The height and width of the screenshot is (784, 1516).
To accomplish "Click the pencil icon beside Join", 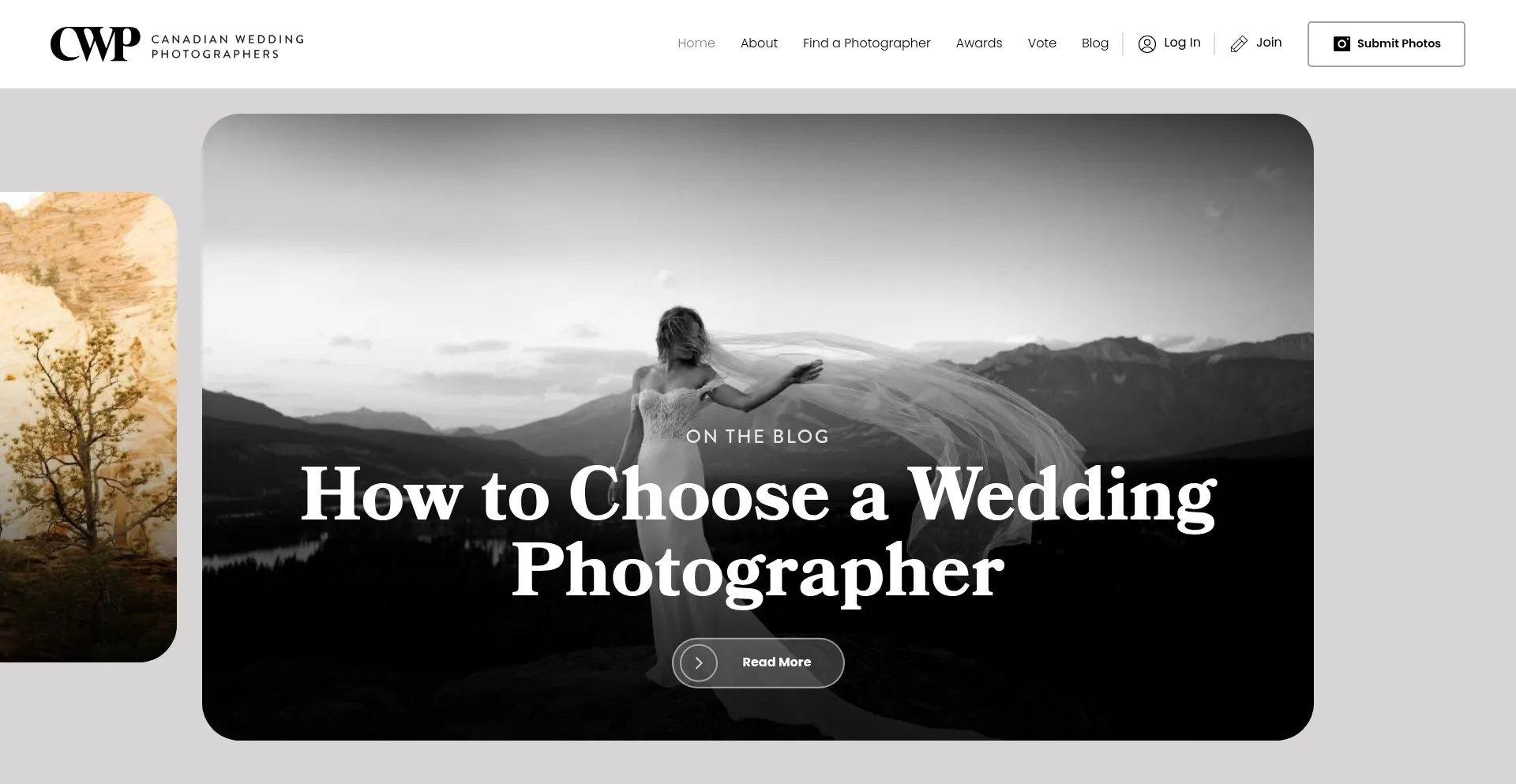I will click(1239, 44).
